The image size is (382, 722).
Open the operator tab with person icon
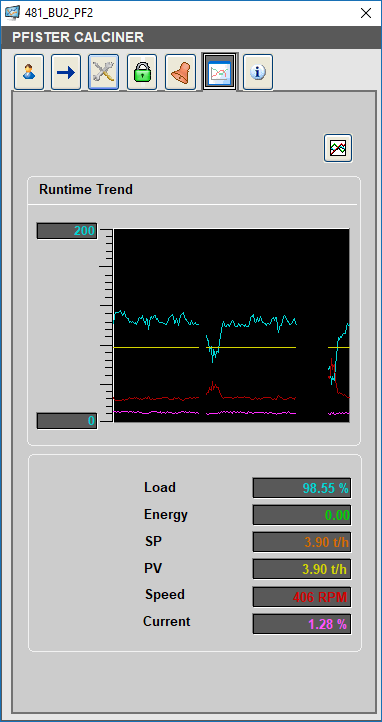[29, 72]
